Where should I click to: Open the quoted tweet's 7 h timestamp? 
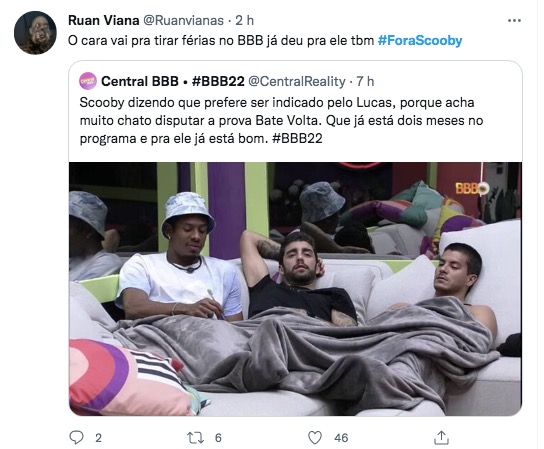(x=365, y=82)
